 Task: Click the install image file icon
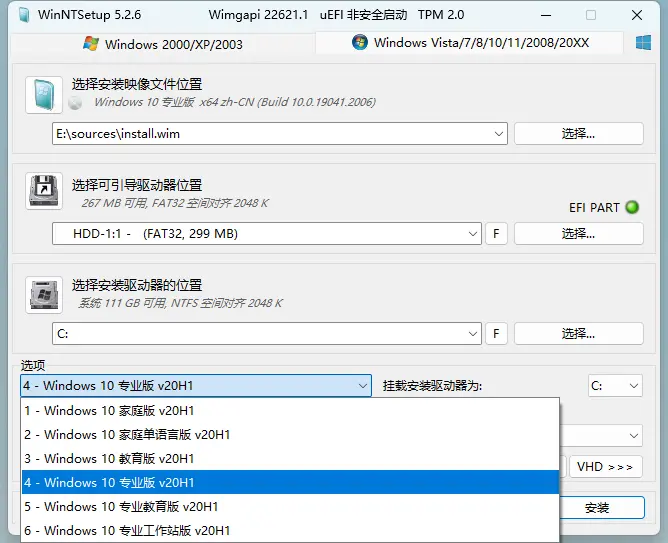pyautogui.click(x=44, y=95)
